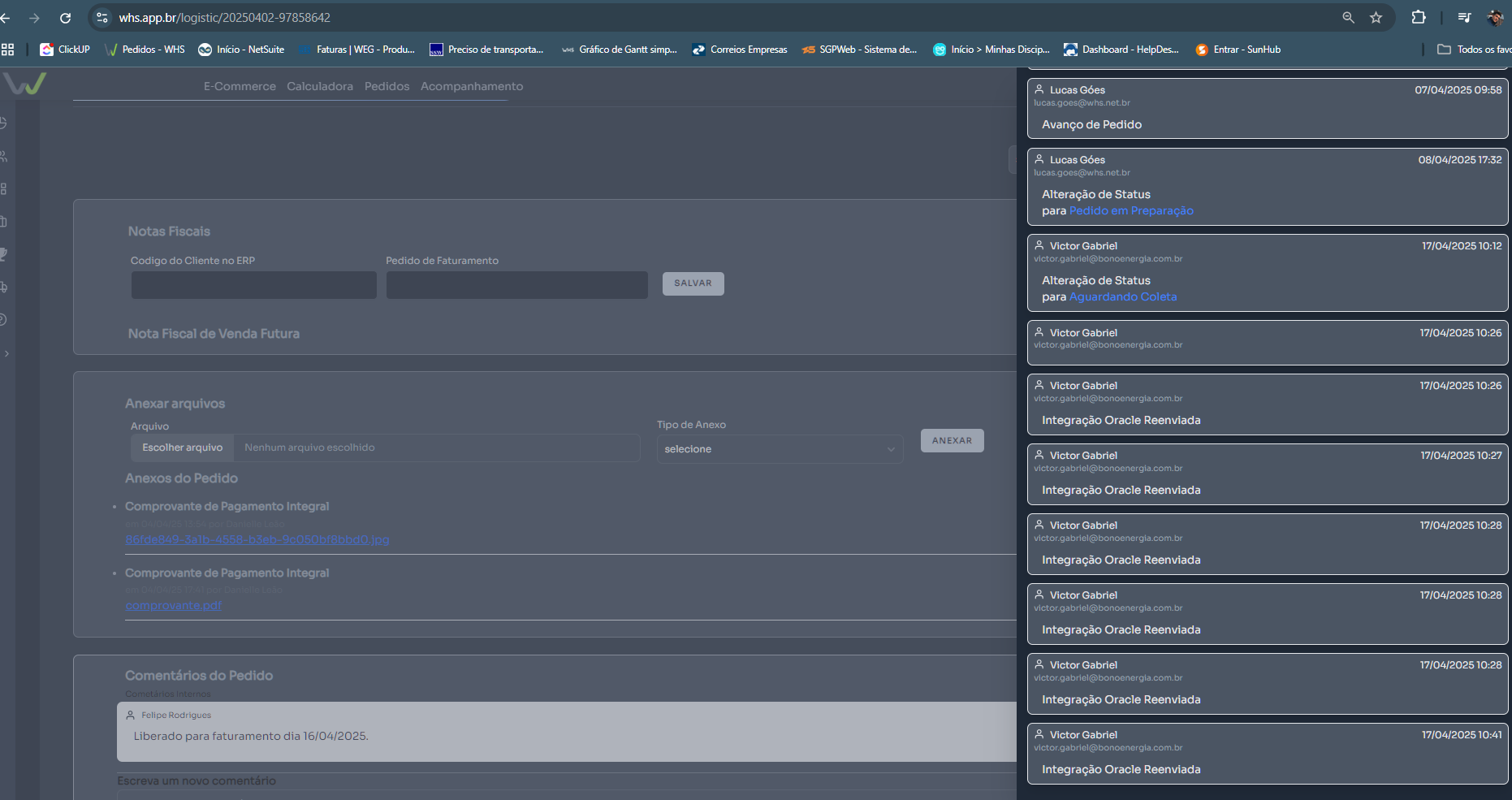Bookmark this page with the star icon
This screenshot has height=800, width=1512.
(1376, 17)
